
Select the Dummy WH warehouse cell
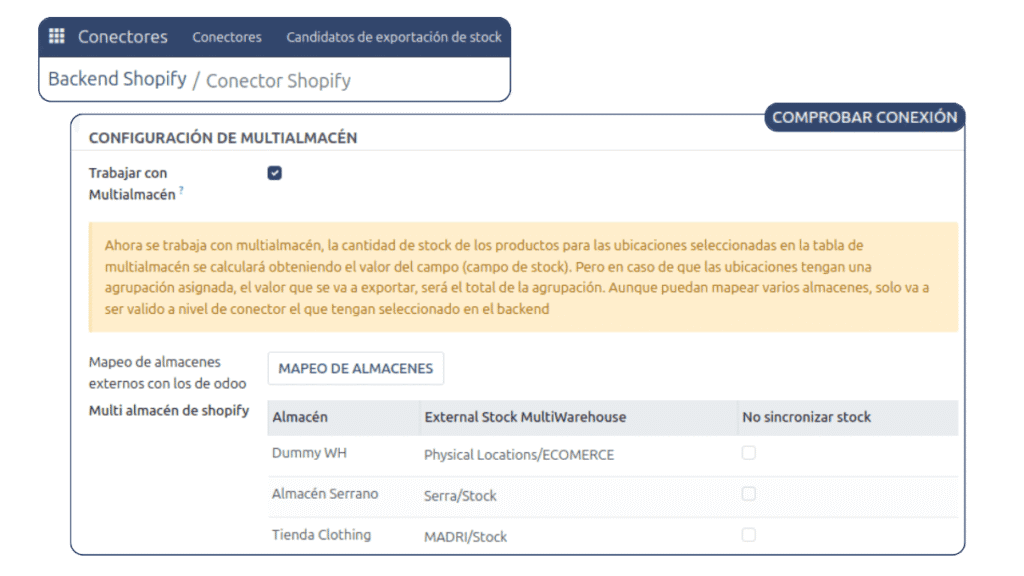point(310,453)
